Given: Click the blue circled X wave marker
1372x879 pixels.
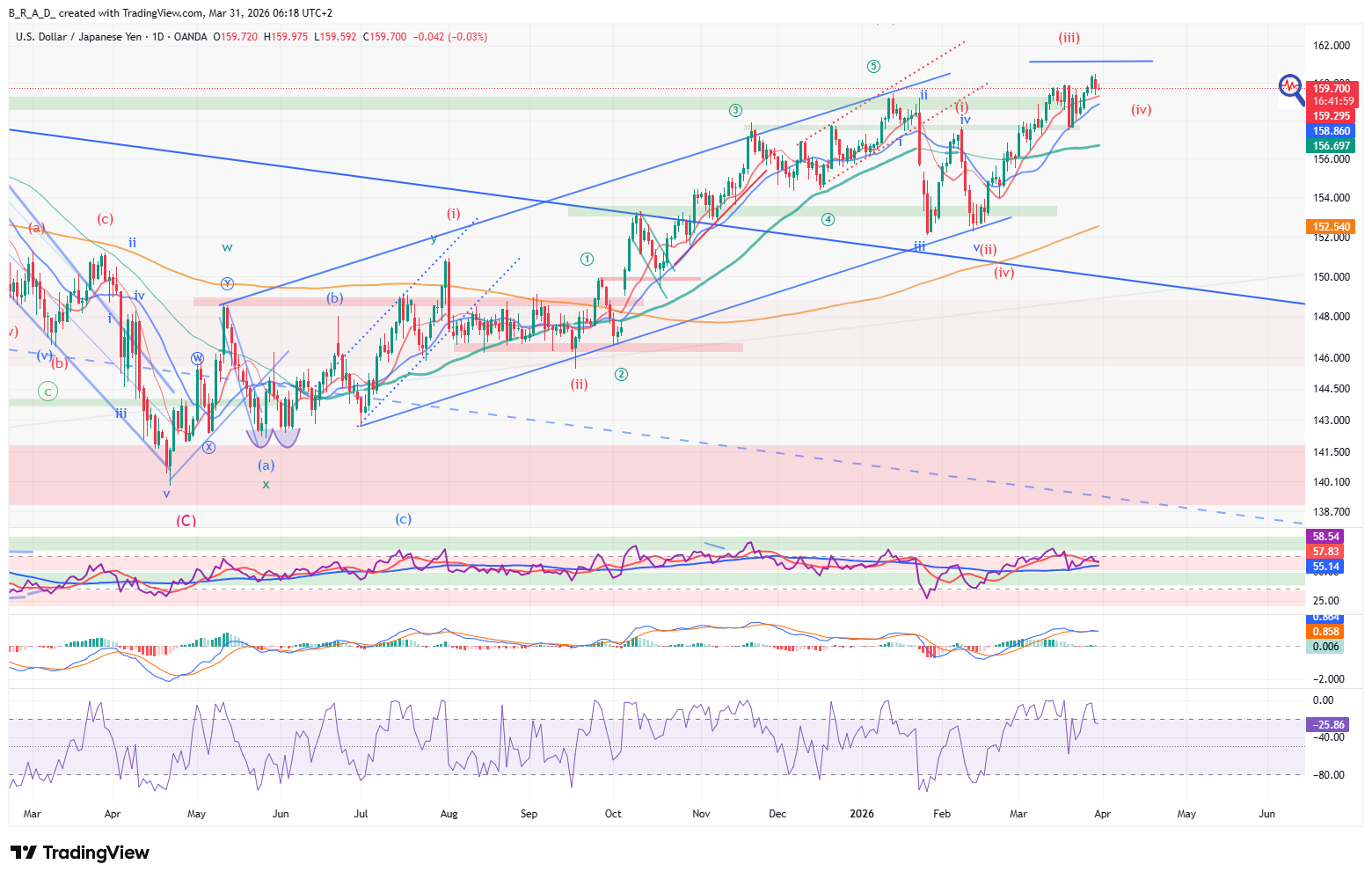Looking at the screenshot, I should pos(208,447).
